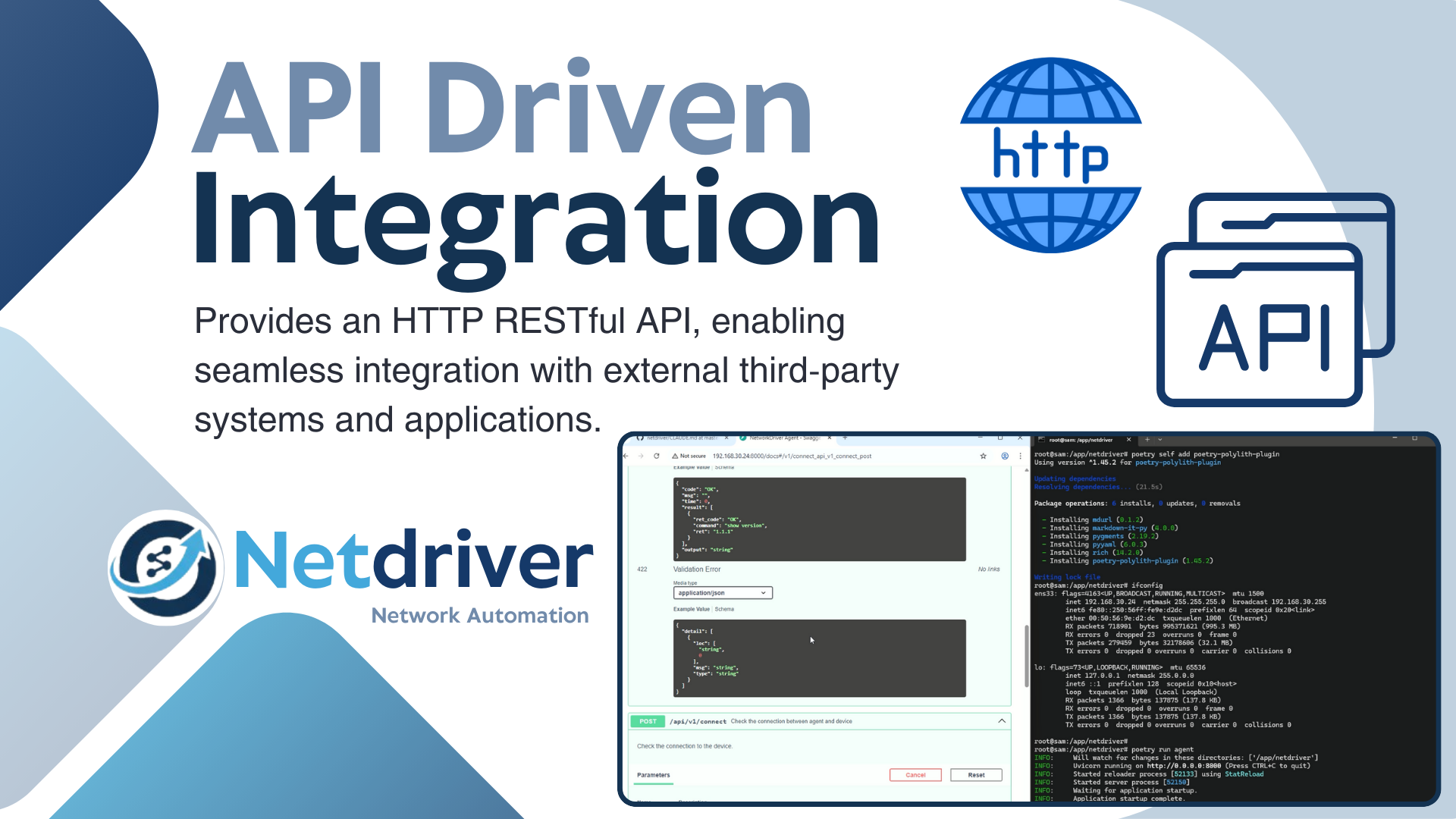Reload the Swagger documentation page
The width and height of the screenshot is (1456, 819).
pos(657,457)
